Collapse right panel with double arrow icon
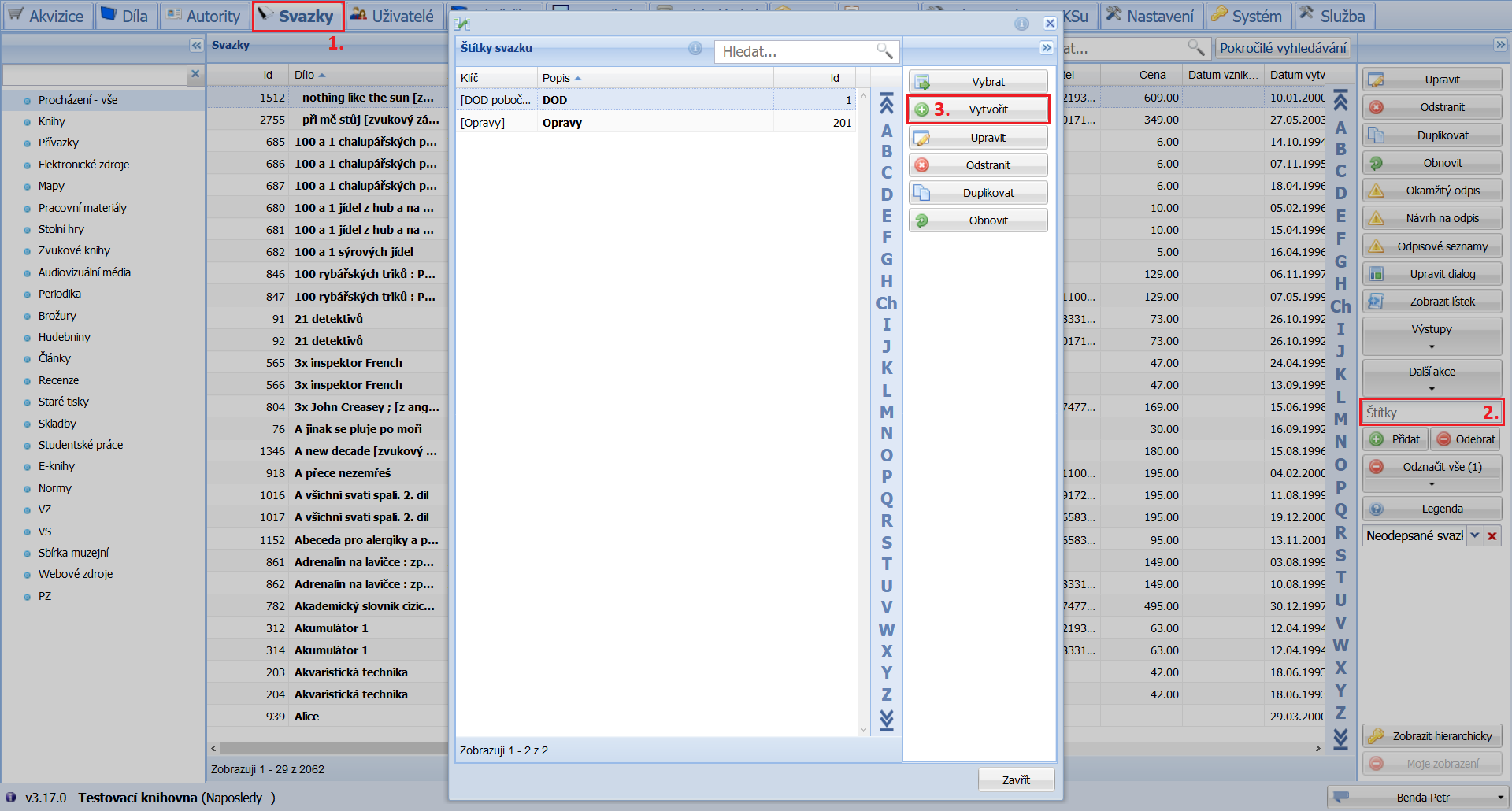This screenshot has height=811, width=1512. 1501,45
